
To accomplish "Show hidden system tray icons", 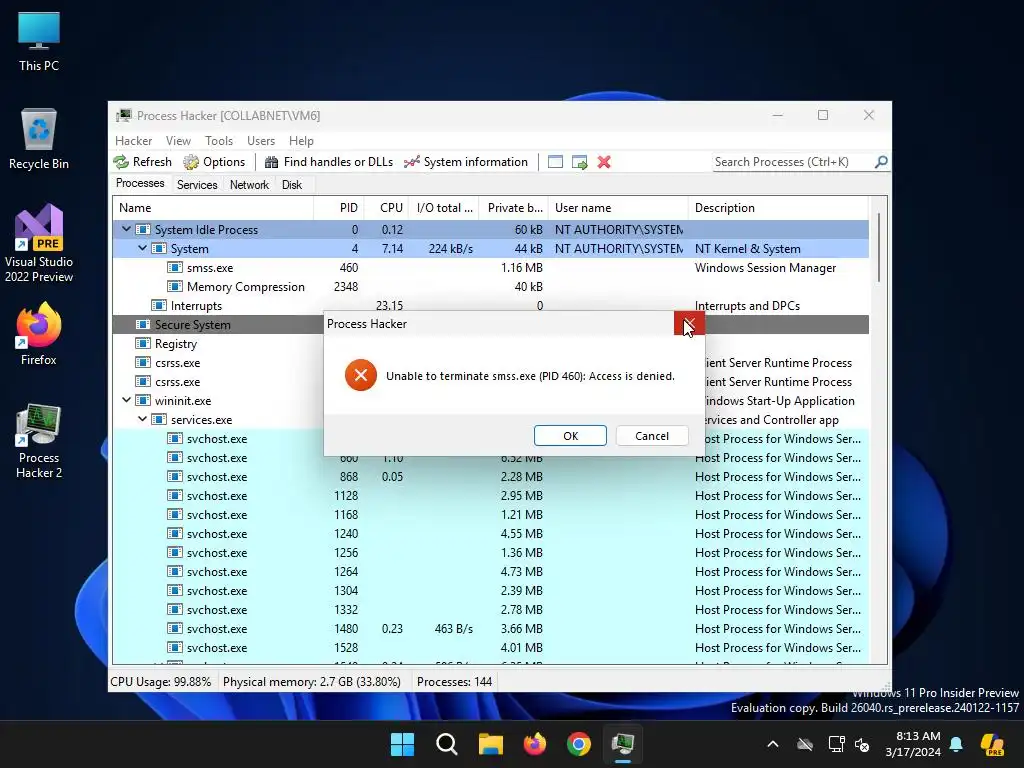I will [x=773, y=744].
